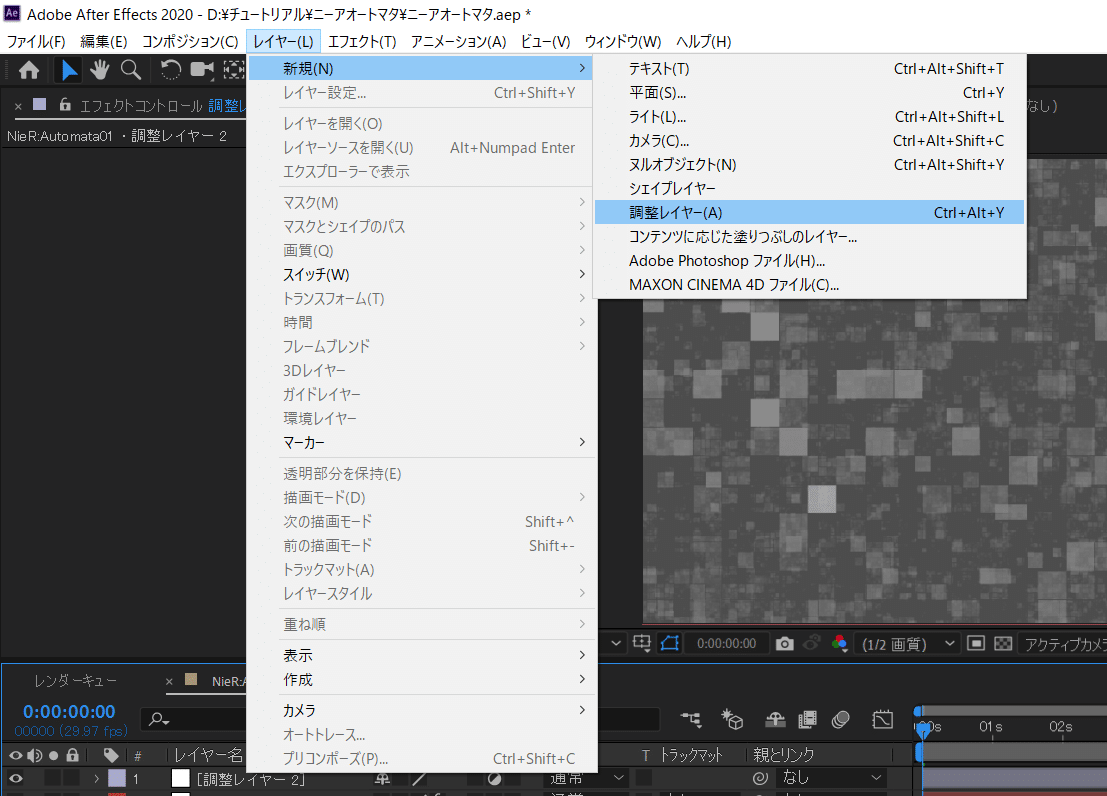Click the layer search magnifier icon
Image resolution: width=1107 pixels, height=796 pixels.
point(158,719)
